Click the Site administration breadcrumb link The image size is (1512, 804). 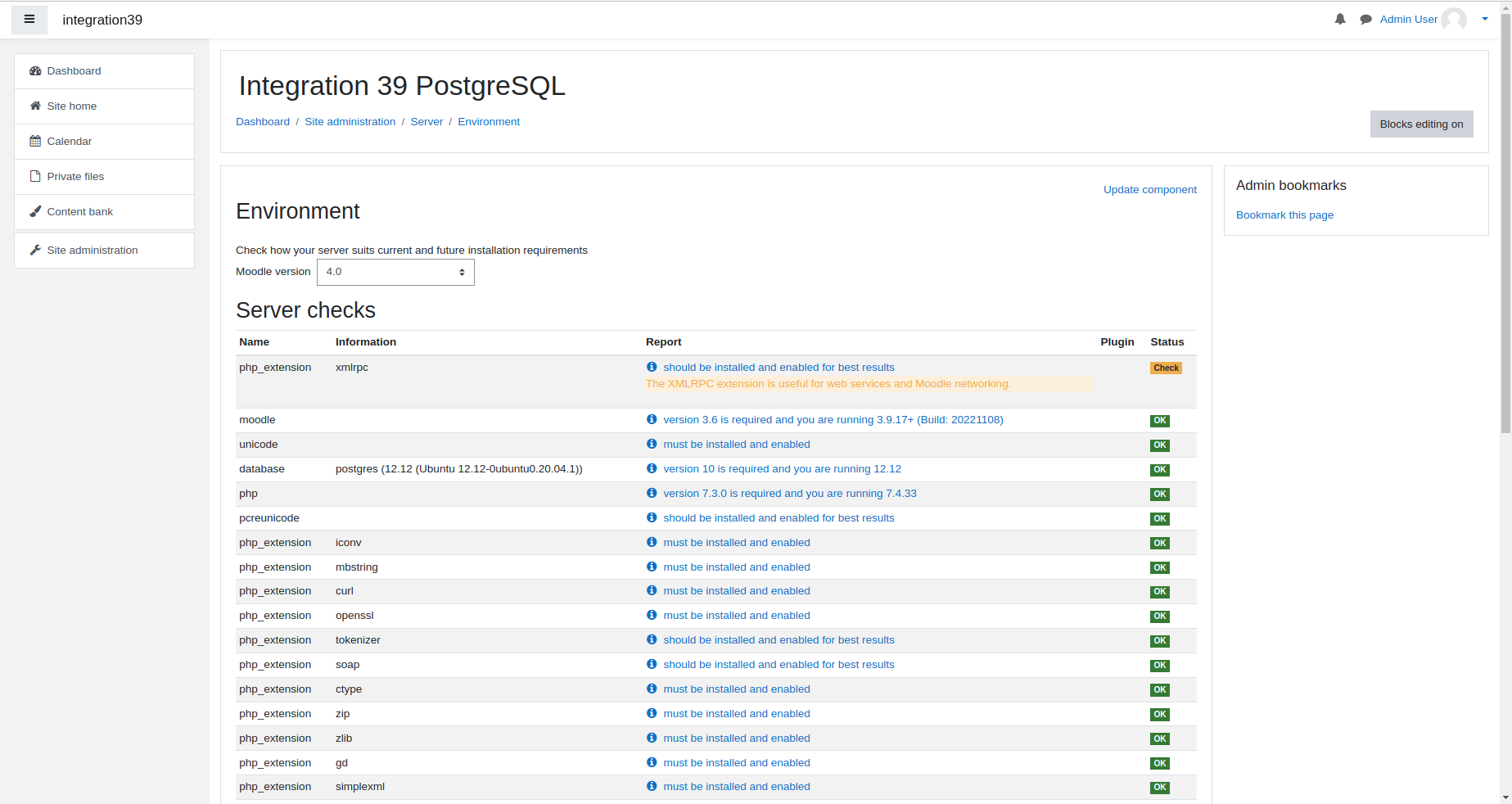(350, 122)
